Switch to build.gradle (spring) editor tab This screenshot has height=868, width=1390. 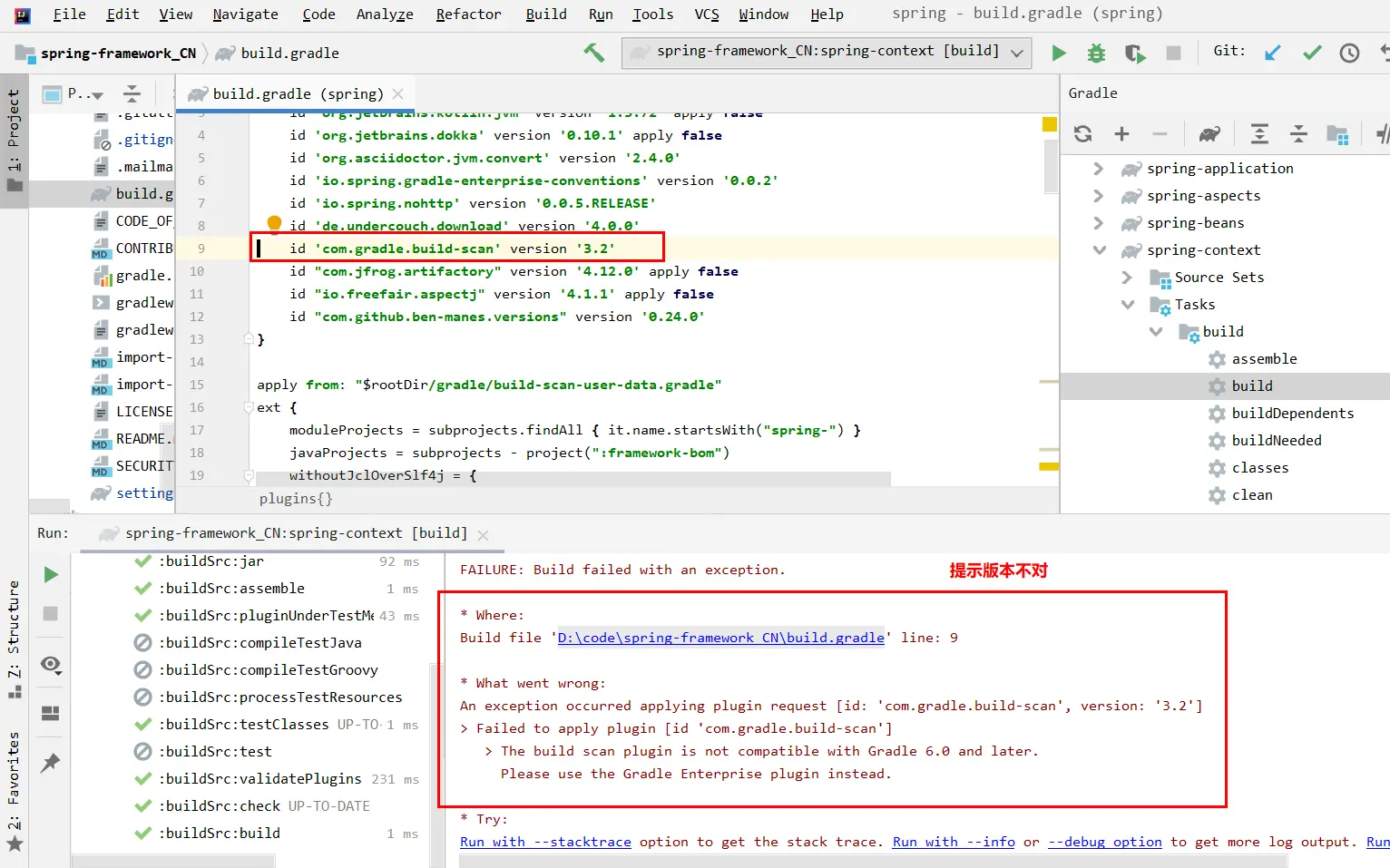click(296, 93)
